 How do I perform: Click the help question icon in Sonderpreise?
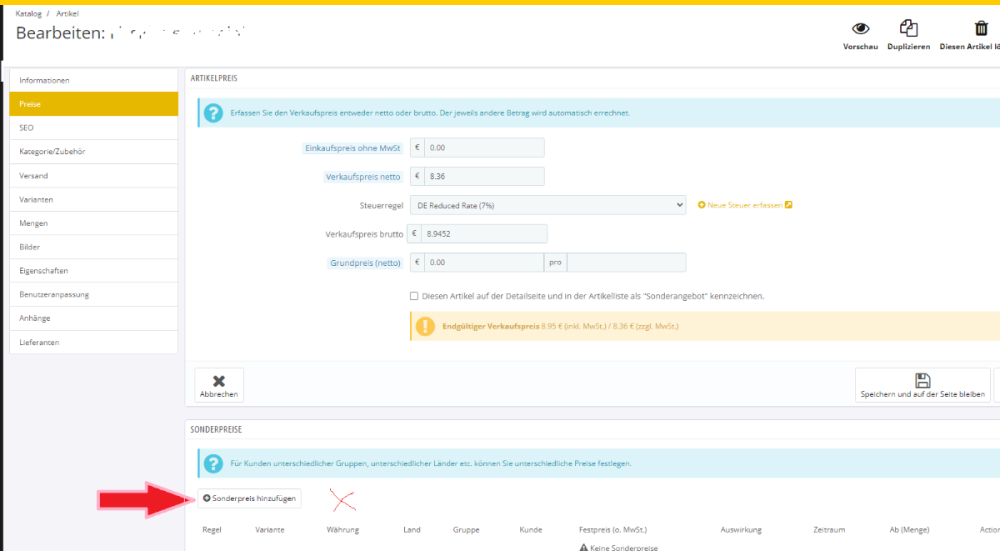[213, 464]
